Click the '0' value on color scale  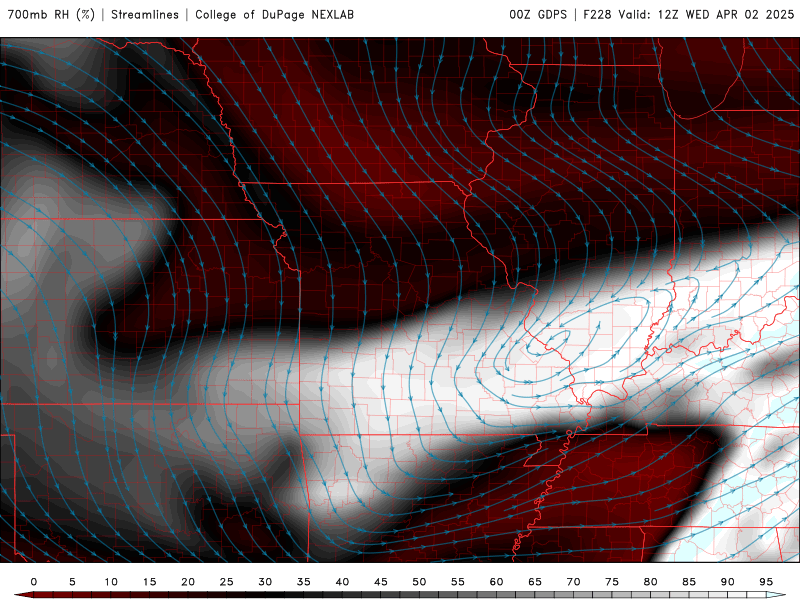point(34,582)
